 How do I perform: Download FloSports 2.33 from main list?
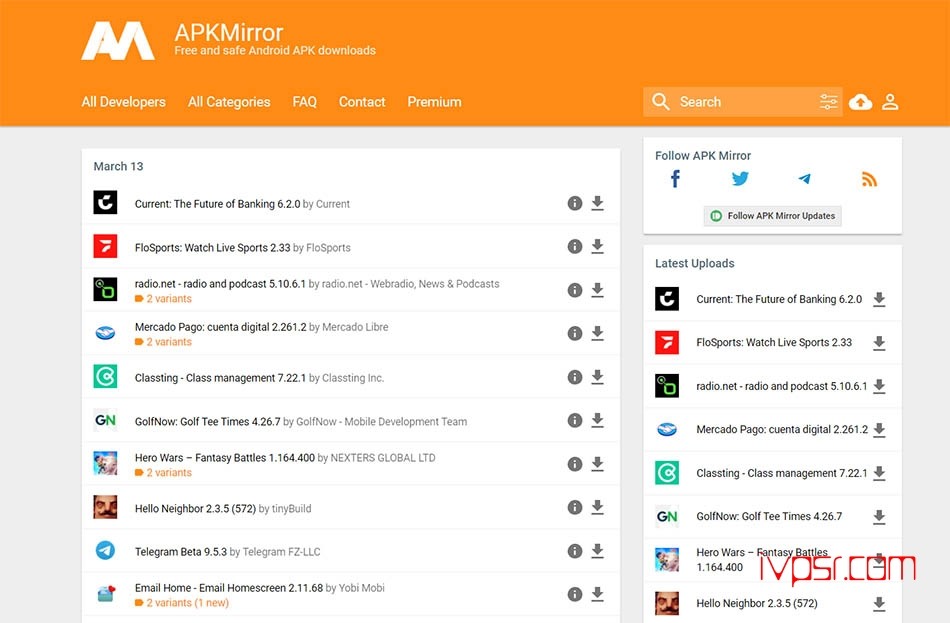pyautogui.click(x=597, y=246)
